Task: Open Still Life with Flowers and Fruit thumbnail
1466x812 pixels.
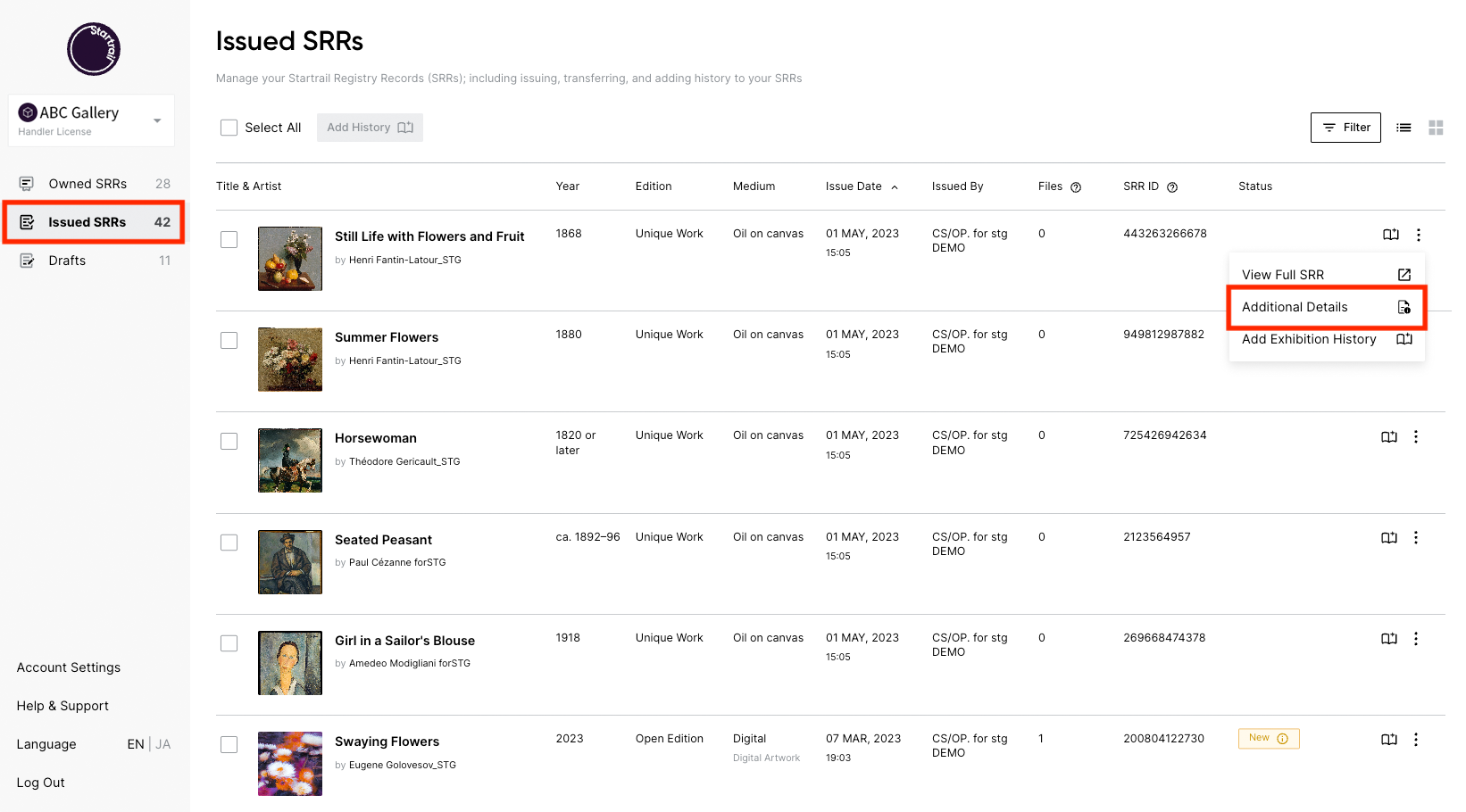Action: [290, 259]
